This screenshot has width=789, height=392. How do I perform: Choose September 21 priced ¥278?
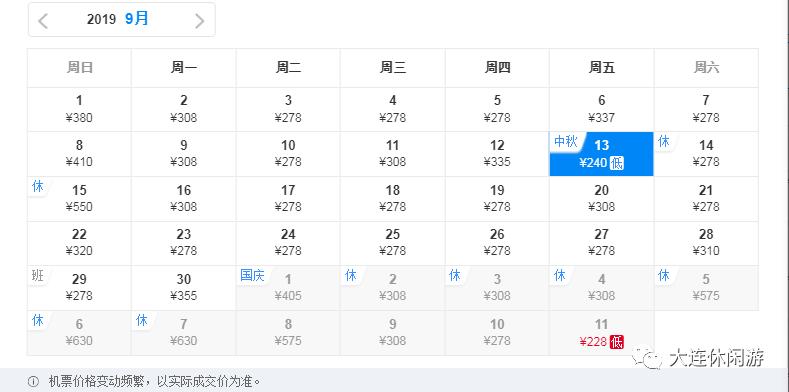pos(706,199)
